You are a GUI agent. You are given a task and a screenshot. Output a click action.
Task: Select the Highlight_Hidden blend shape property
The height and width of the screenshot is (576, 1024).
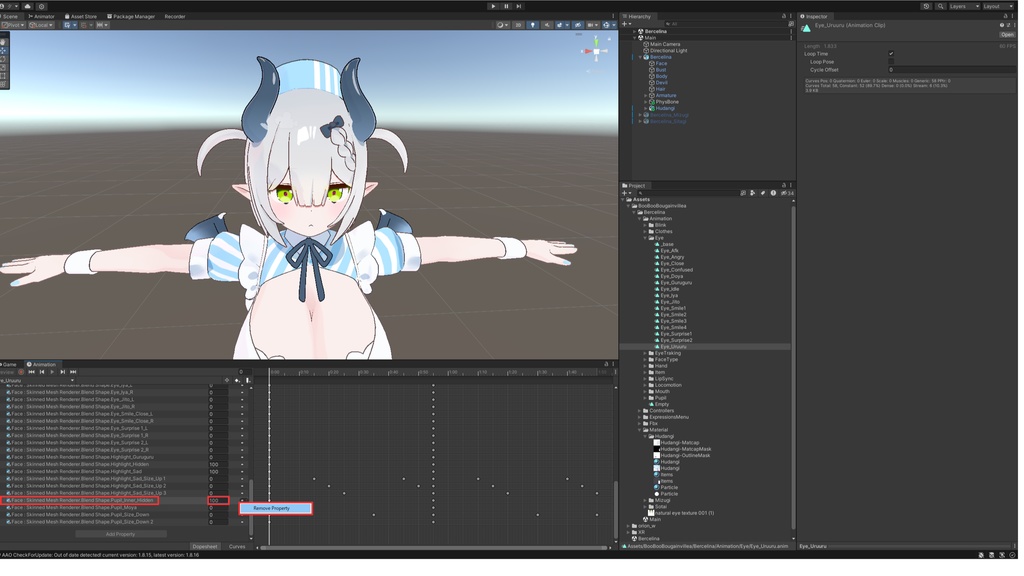click(80, 464)
